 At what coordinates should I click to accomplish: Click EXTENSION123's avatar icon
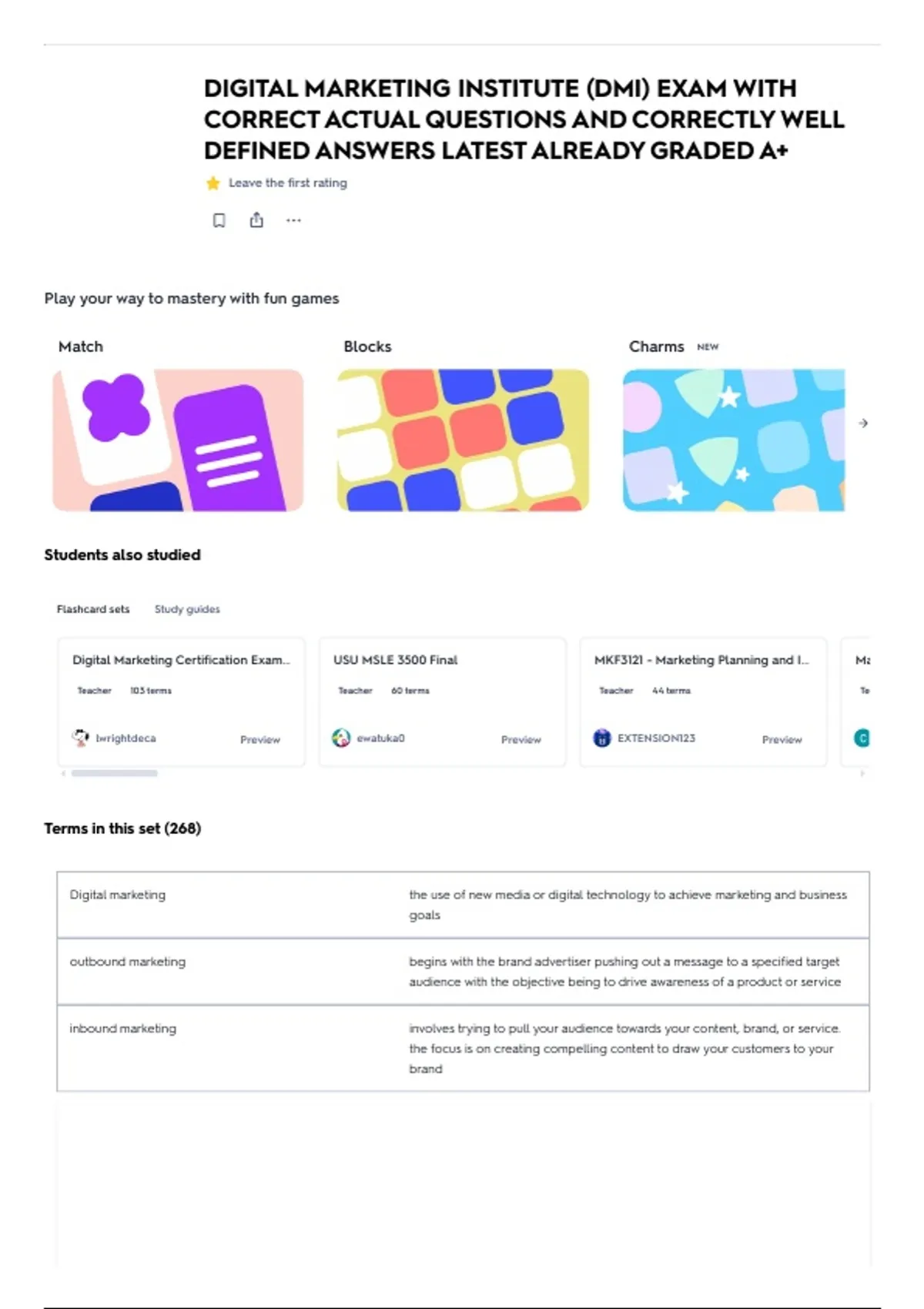pyautogui.click(x=602, y=738)
